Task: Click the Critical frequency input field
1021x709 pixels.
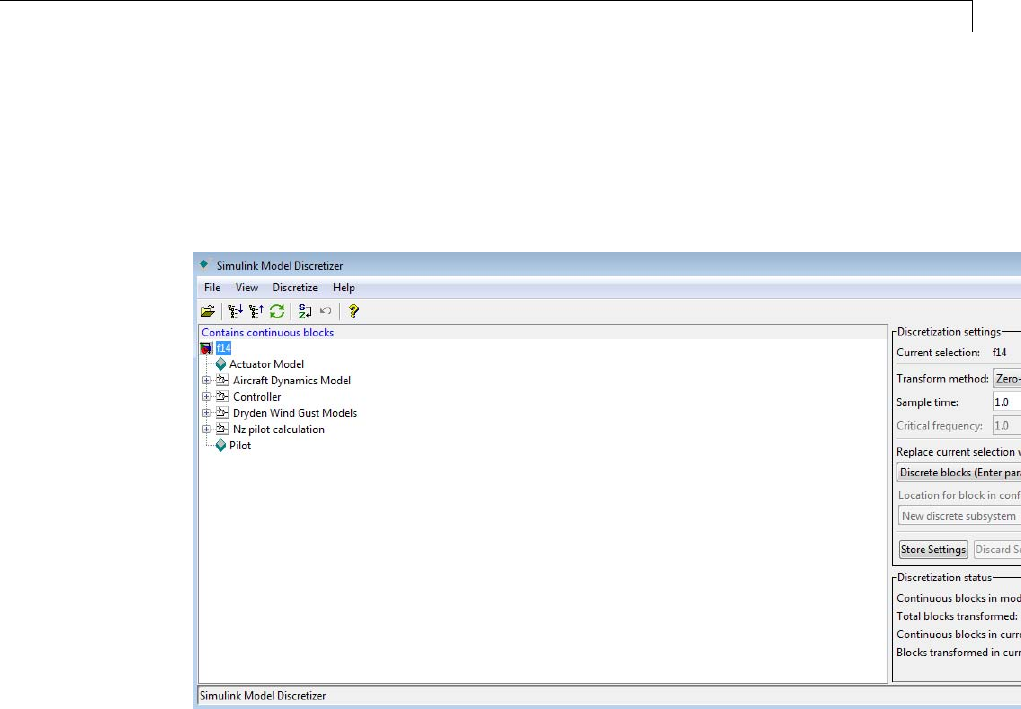Action: tap(1007, 426)
